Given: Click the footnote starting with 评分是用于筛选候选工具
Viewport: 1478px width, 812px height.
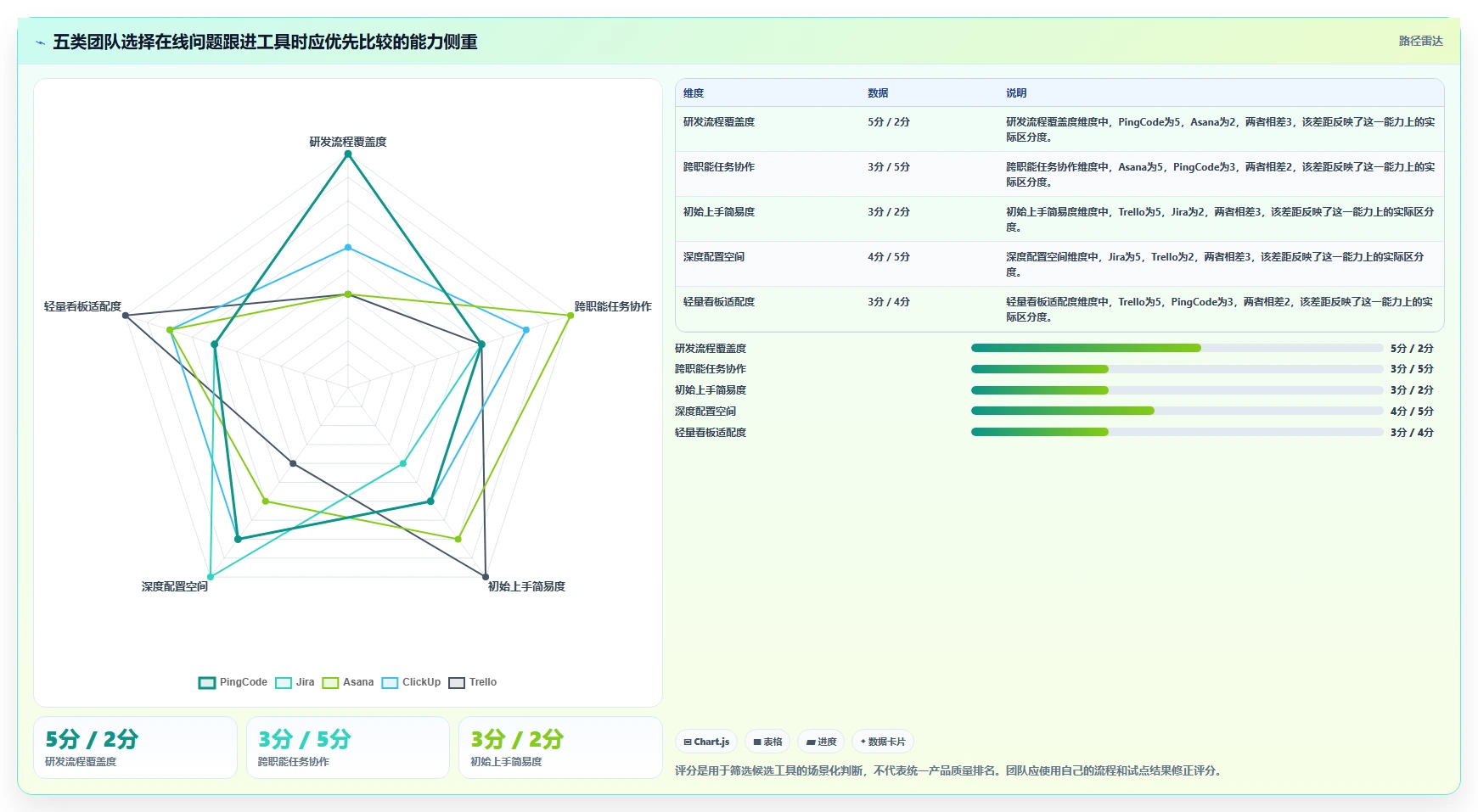Looking at the screenshot, I should click(x=950, y=771).
